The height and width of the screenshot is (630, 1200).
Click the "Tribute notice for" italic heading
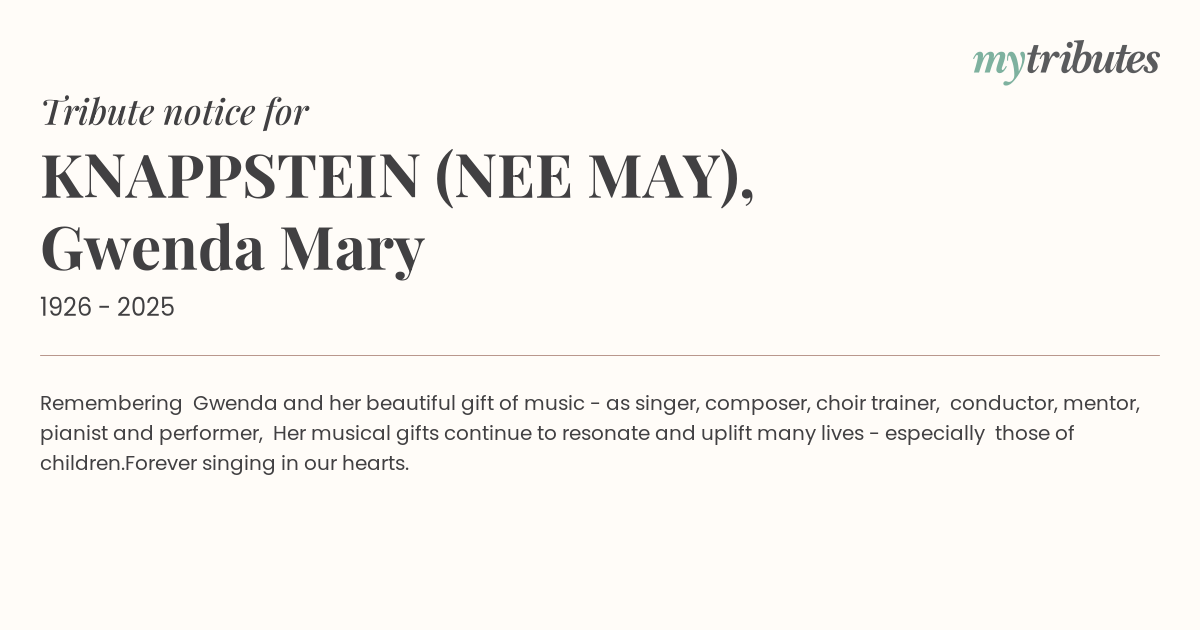click(x=174, y=112)
